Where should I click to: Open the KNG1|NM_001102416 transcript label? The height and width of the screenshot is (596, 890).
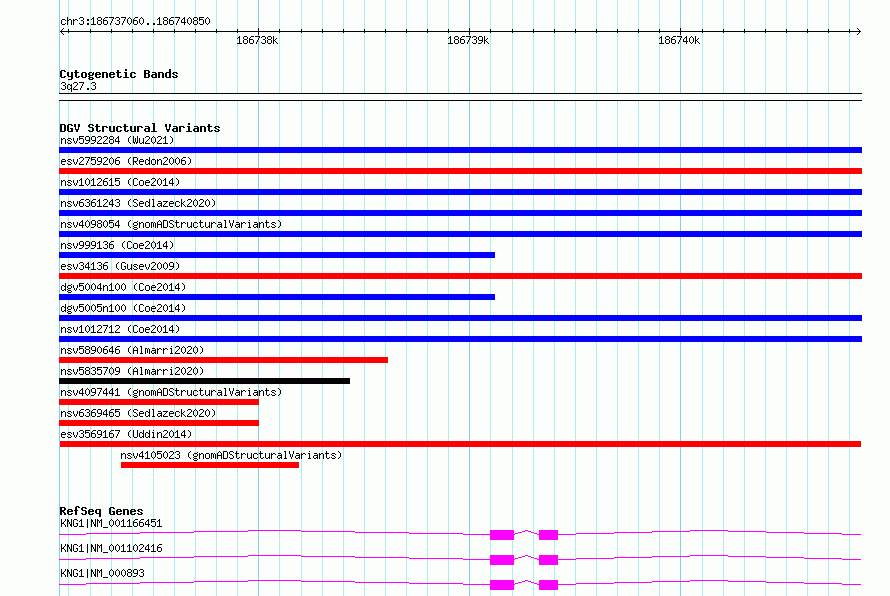111,548
